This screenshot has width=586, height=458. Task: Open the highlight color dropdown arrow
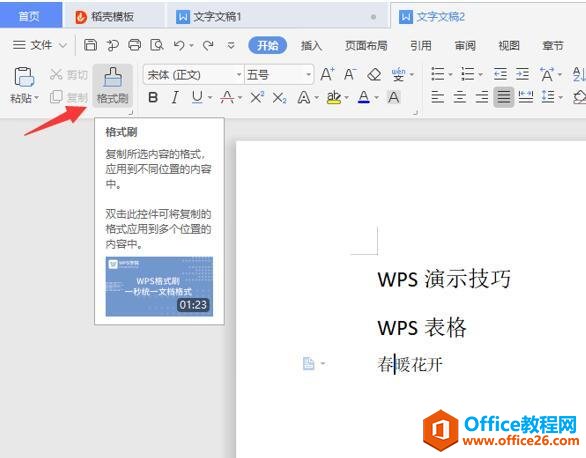click(x=346, y=98)
